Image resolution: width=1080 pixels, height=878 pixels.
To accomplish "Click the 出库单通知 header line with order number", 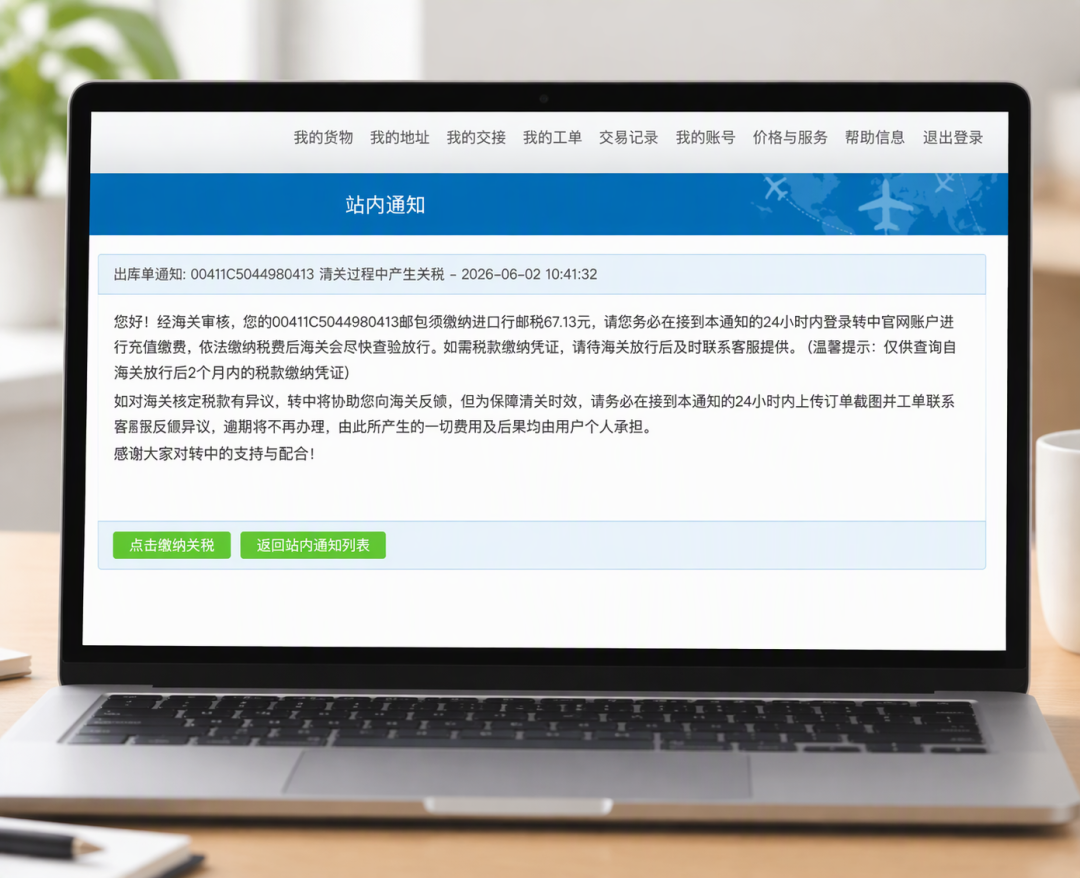I will 355,274.
